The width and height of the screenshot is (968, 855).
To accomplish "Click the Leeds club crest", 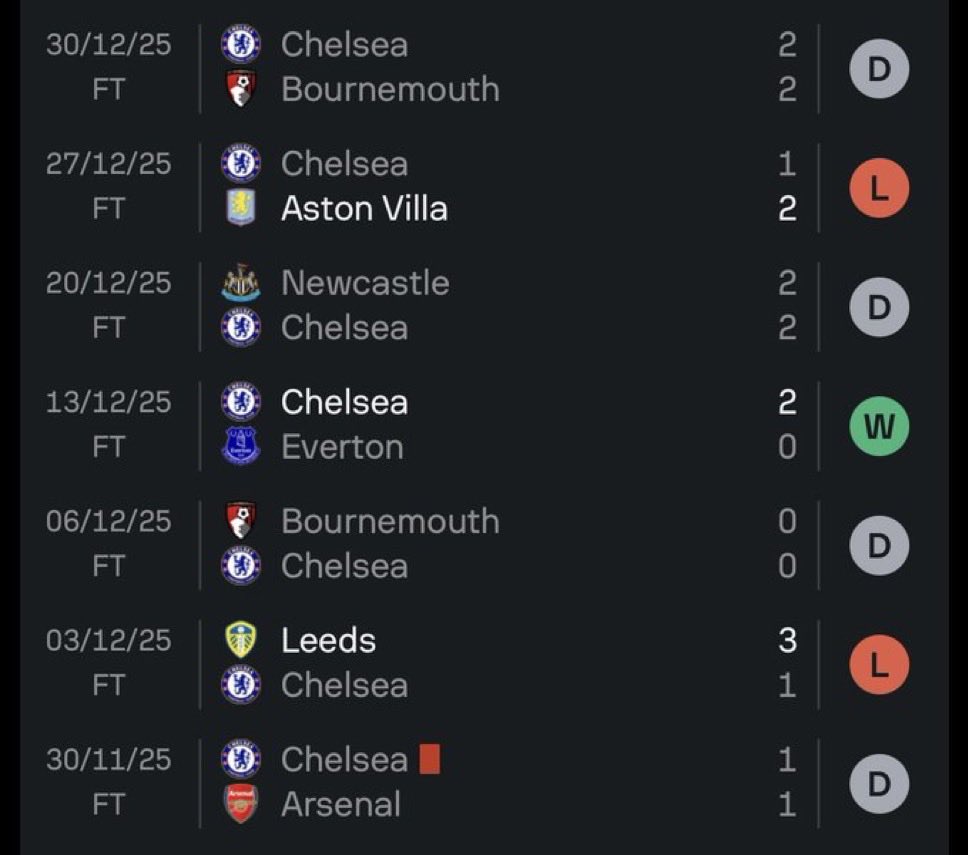I will (240, 640).
